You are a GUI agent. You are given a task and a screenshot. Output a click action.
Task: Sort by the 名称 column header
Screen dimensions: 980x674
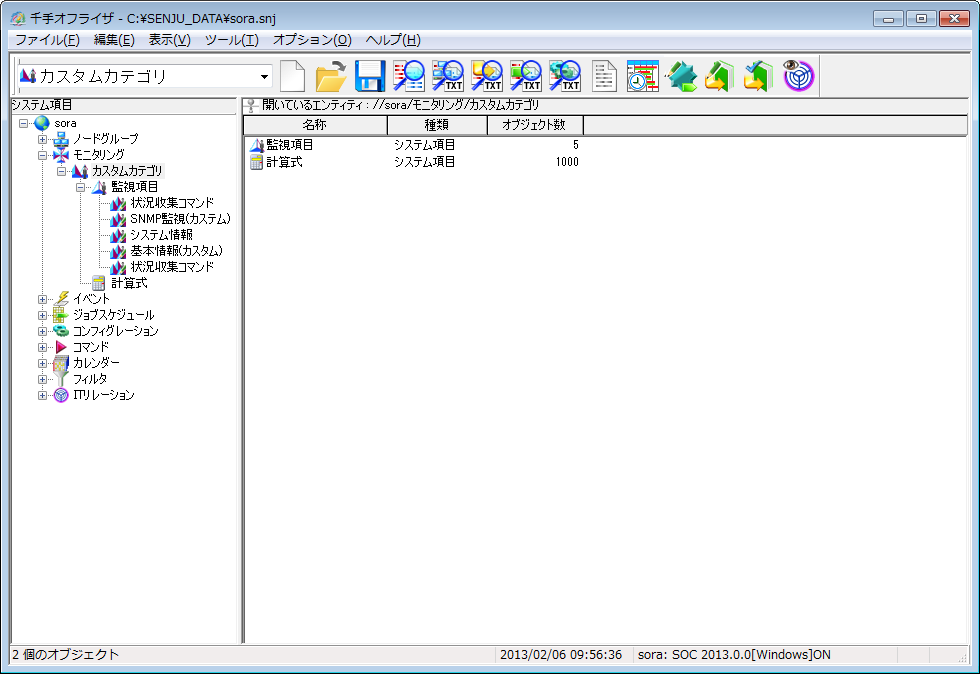315,125
